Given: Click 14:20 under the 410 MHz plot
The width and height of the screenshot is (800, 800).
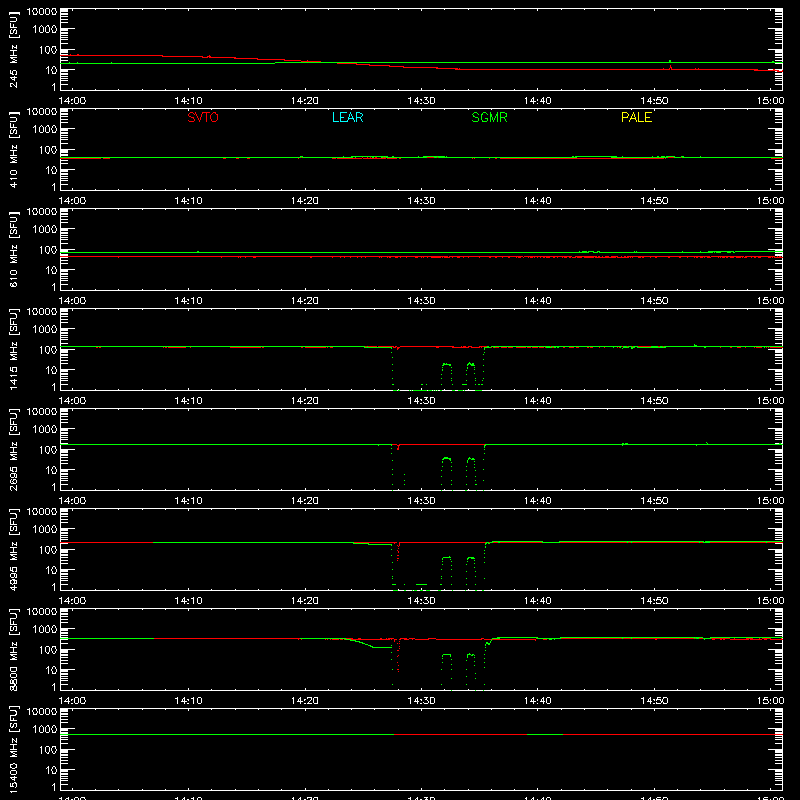Looking at the screenshot, I should [305, 201].
